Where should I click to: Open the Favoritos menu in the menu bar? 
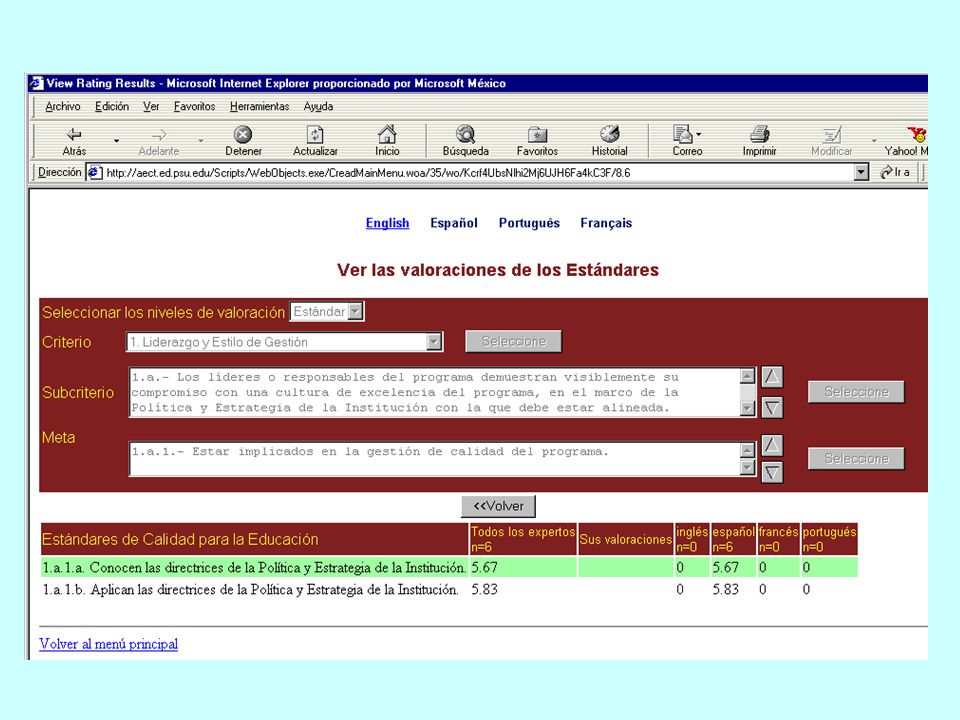[194, 107]
